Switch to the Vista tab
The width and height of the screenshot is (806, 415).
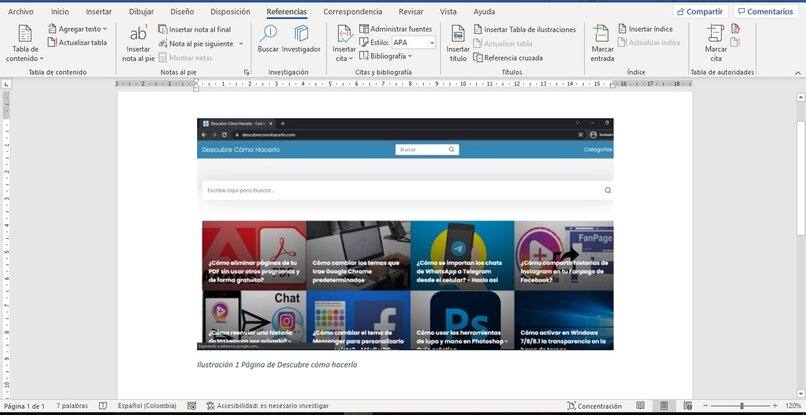pos(448,11)
